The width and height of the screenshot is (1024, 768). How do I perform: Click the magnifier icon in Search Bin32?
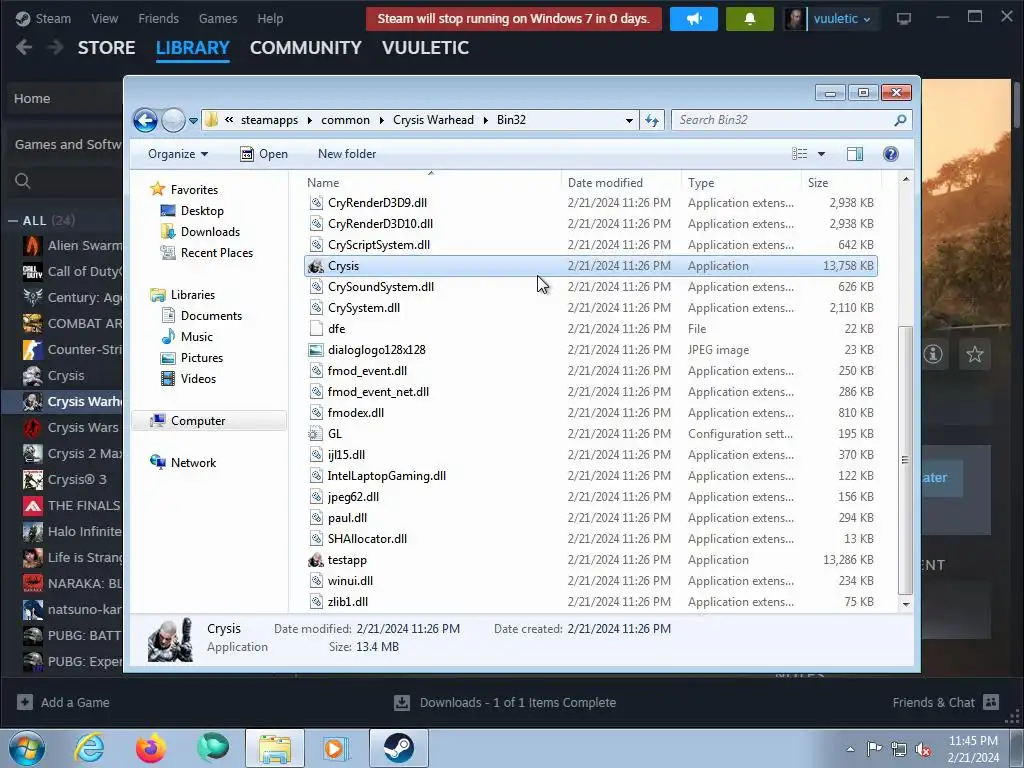900,120
